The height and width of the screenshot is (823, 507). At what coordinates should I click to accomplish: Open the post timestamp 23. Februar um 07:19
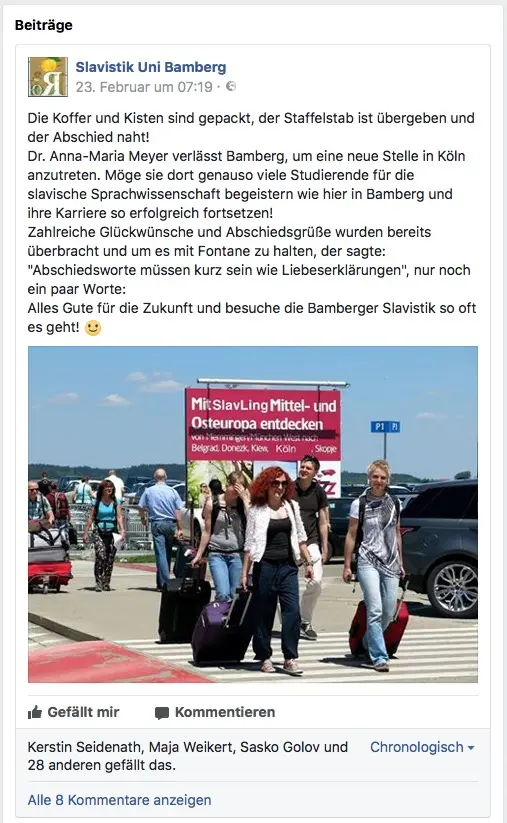click(144, 87)
